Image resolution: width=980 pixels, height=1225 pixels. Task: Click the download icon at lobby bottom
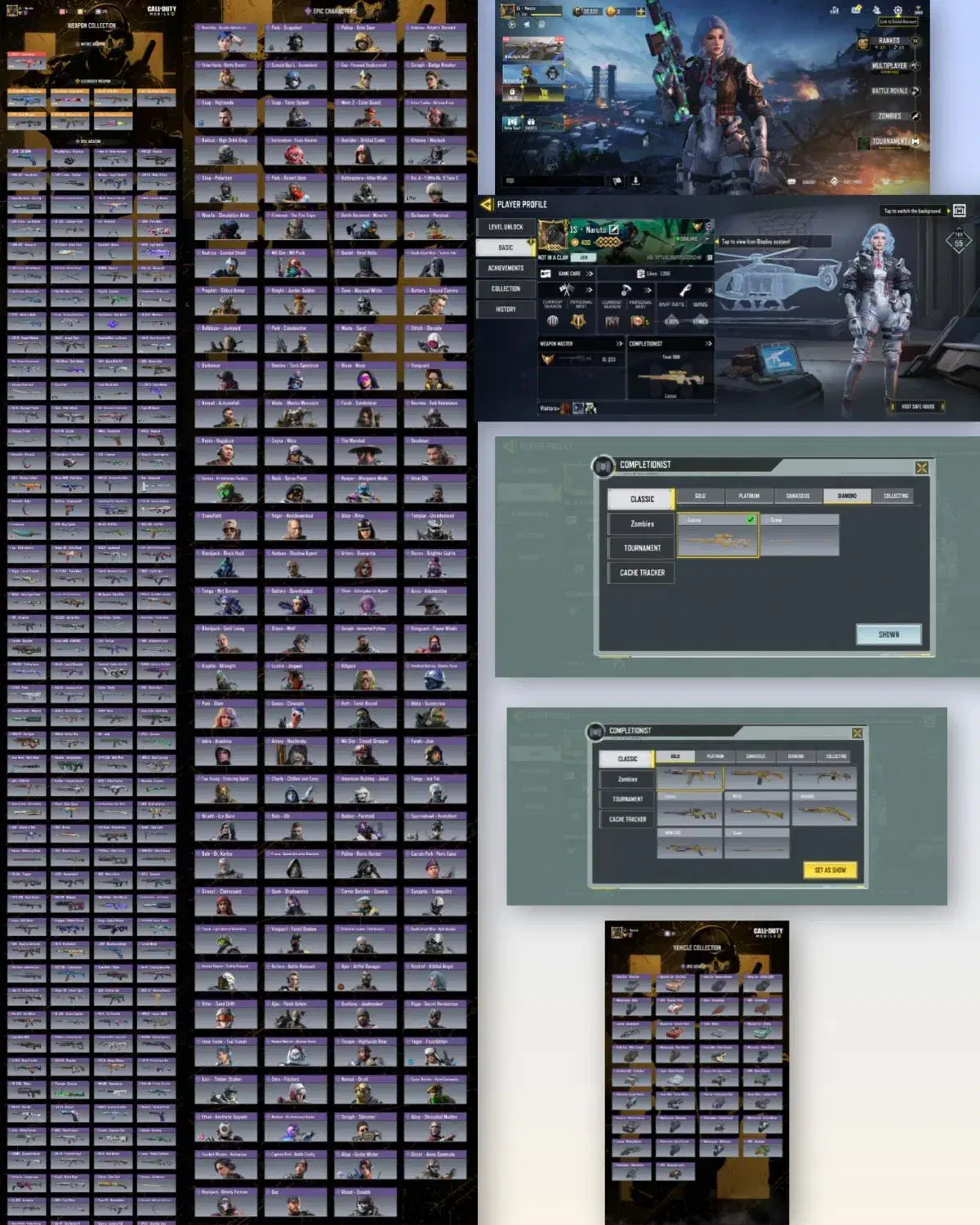(x=635, y=180)
